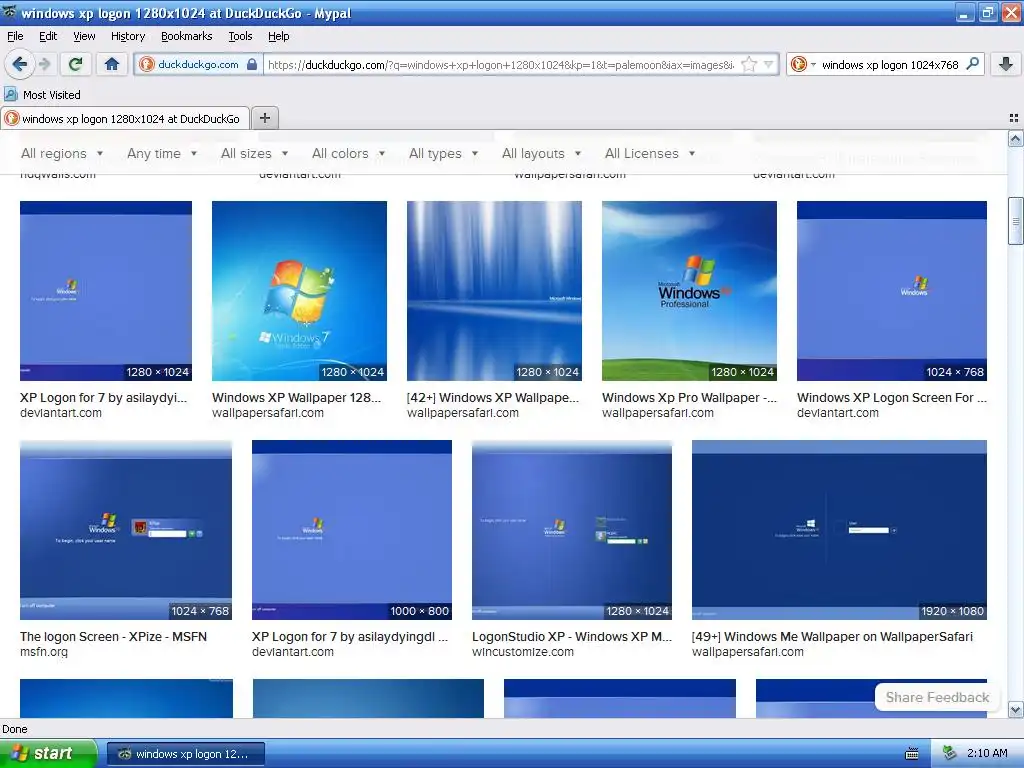1024x768 pixels.
Task: Click the Share Feedback button
Action: (937, 697)
